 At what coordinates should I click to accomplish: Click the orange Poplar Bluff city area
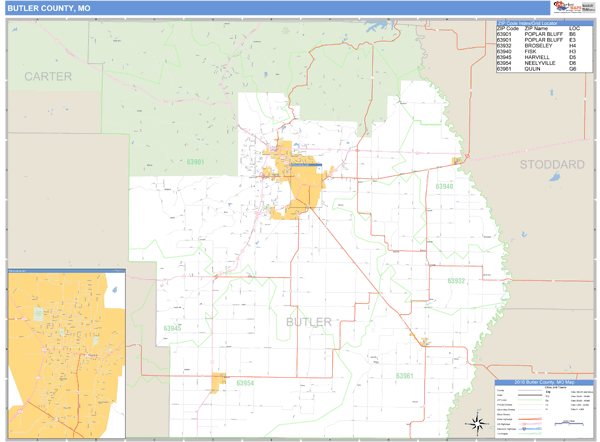302,190
